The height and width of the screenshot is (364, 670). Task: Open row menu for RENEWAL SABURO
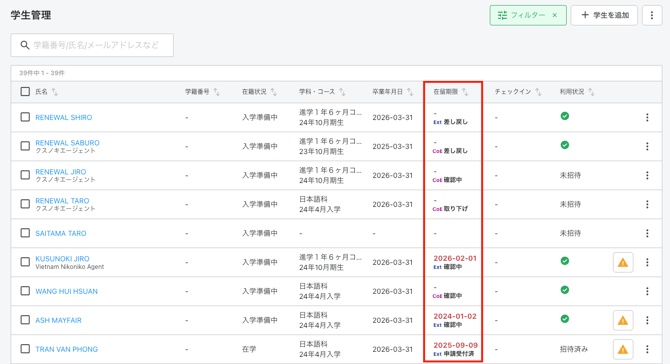coord(647,146)
